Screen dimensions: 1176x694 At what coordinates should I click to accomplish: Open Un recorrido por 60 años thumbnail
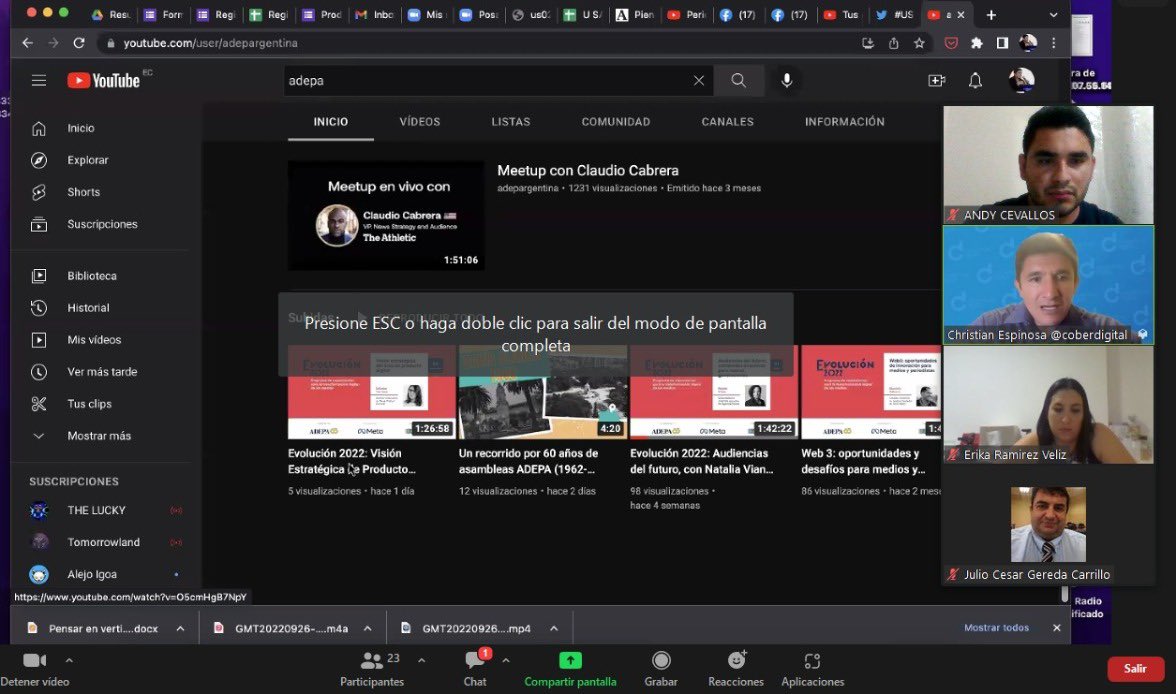(543, 392)
